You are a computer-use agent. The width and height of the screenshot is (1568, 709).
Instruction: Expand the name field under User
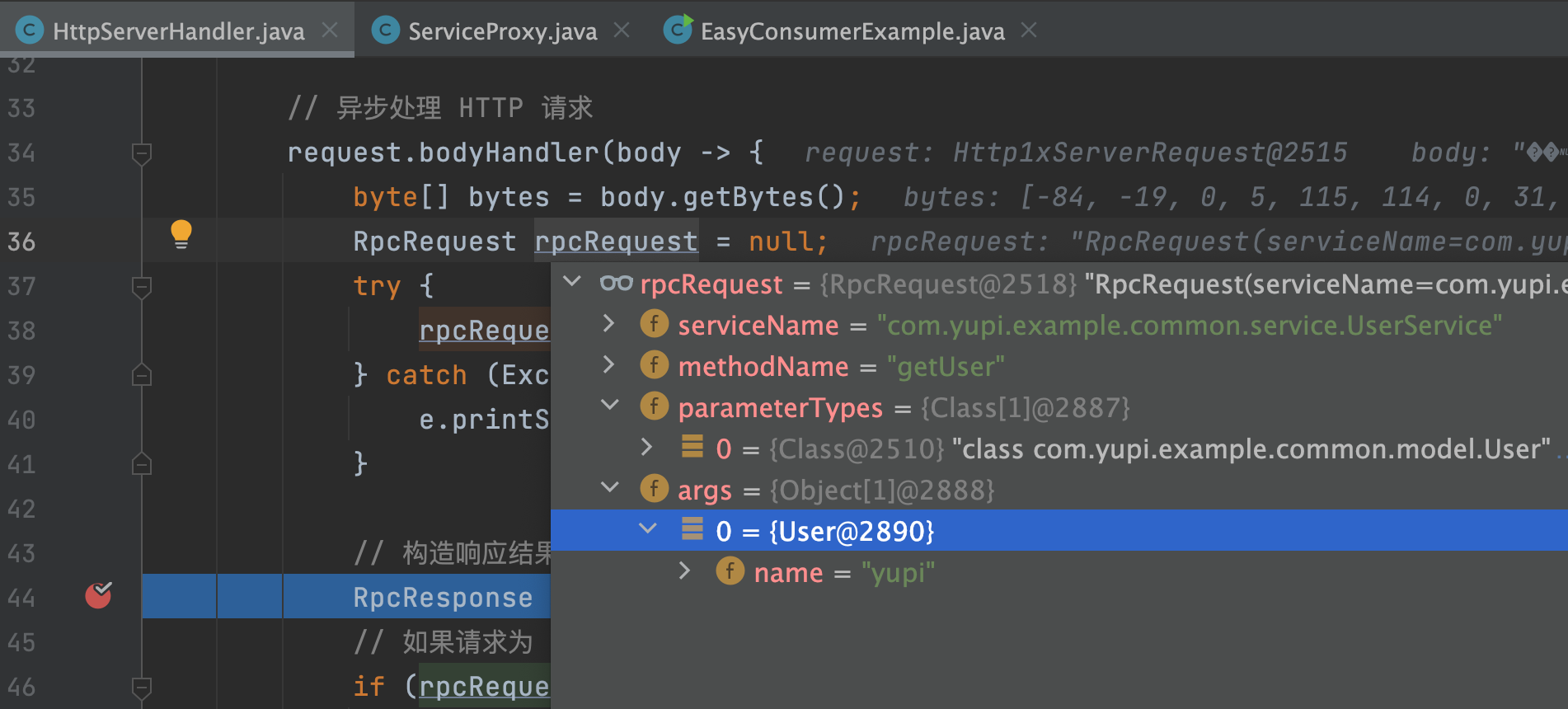(x=684, y=570)
